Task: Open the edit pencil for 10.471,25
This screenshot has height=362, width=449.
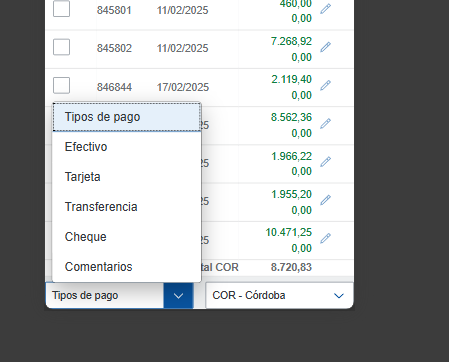Action: click(x=325, y=238)
